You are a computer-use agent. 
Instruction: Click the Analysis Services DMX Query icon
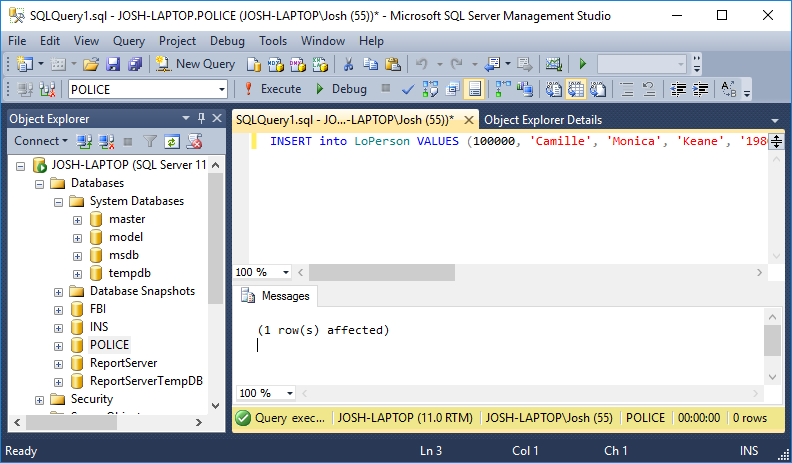(298, 64)
